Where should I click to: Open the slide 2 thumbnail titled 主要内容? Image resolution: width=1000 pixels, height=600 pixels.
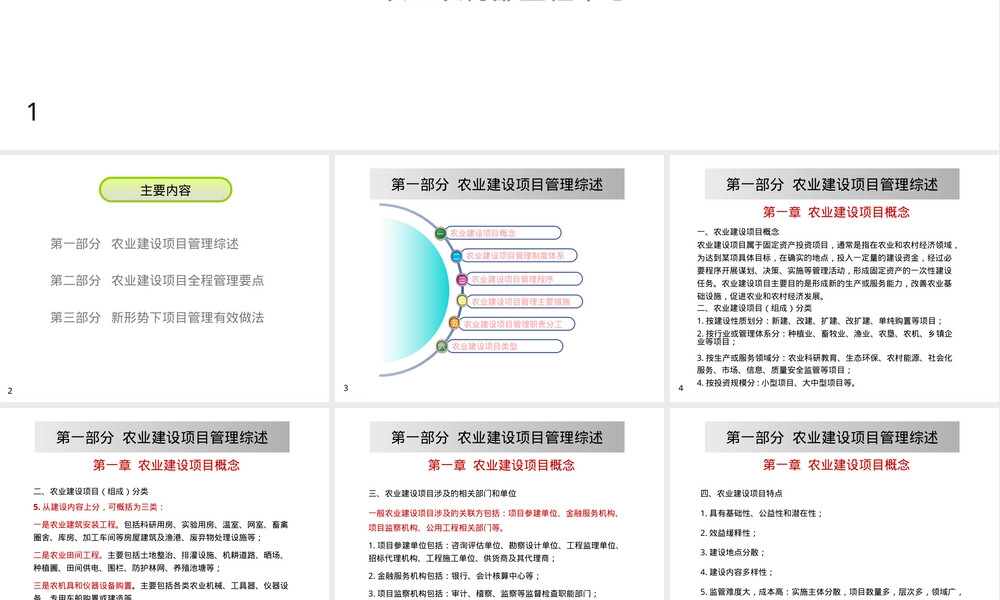point(165,278)
